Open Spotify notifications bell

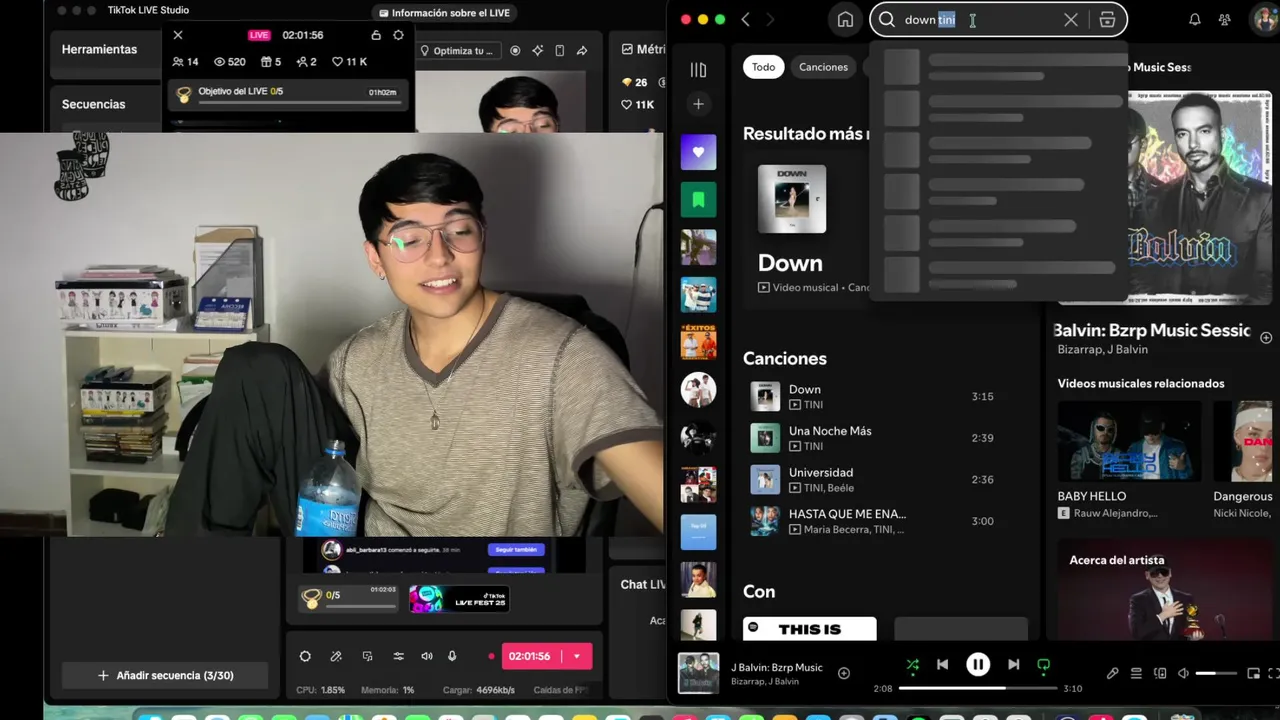[x=1194, y=20]
